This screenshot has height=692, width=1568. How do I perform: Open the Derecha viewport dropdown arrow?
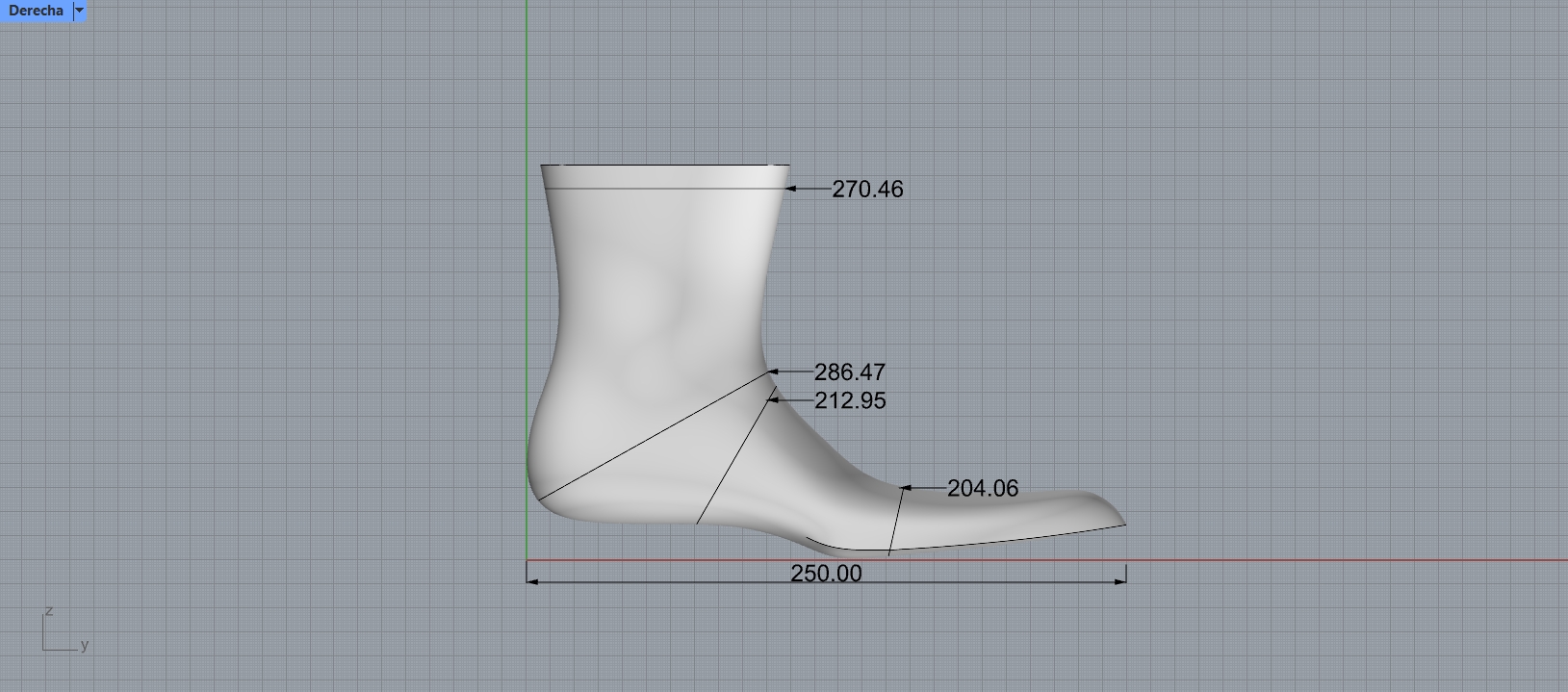click(80, 11)
